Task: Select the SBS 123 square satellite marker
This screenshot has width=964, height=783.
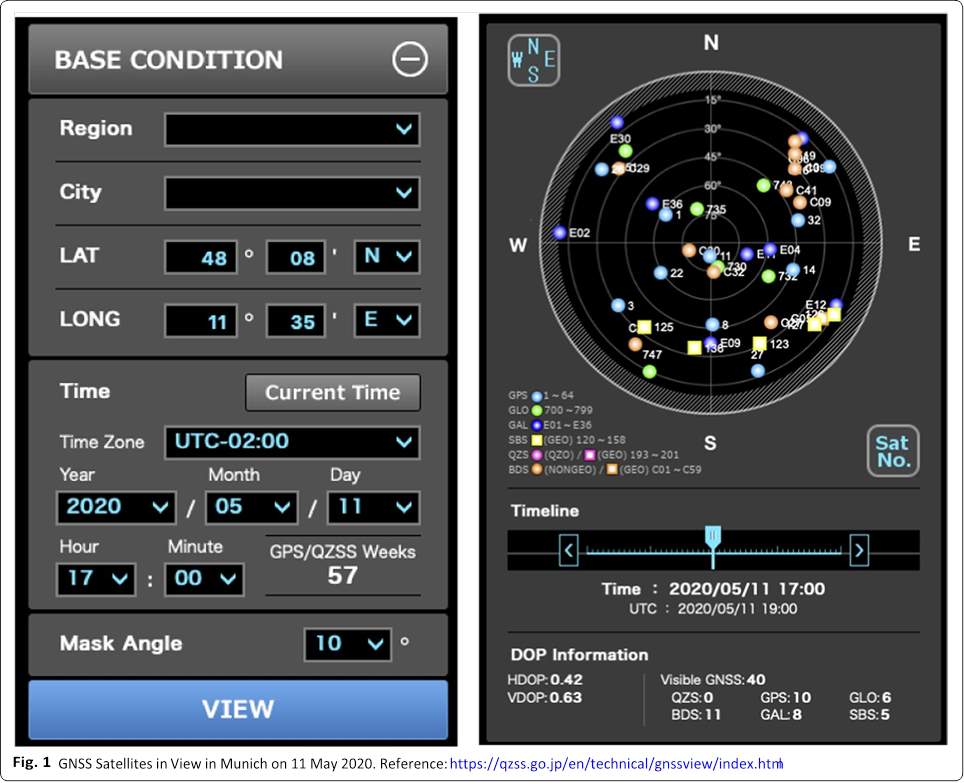Action: coord(760,344)
